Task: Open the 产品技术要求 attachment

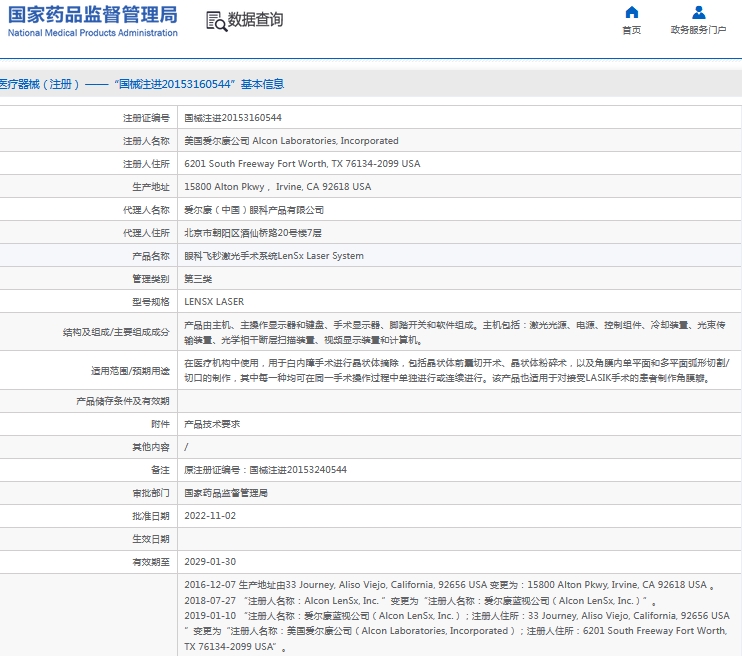Action: click(x=212, y=424)
